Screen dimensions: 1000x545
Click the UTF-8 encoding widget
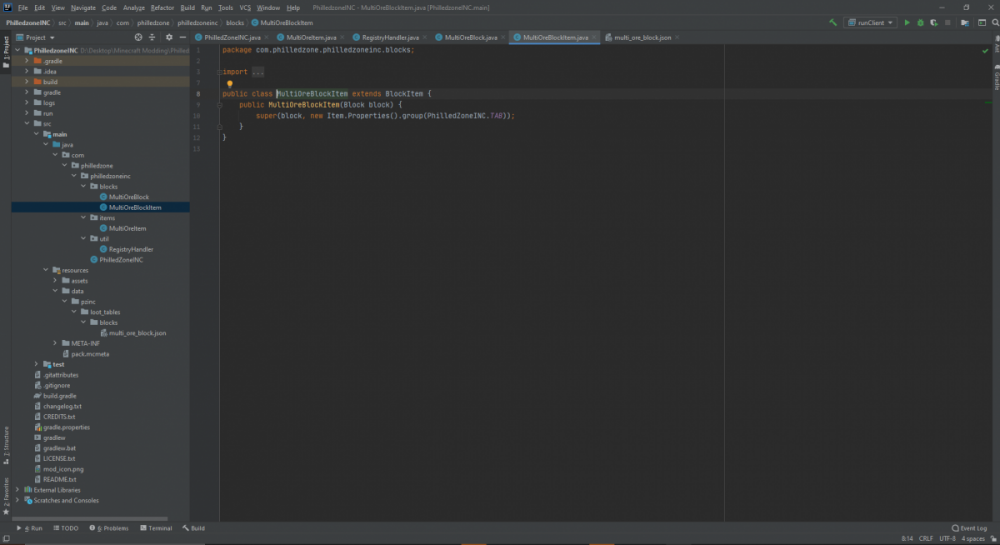coord(947,539)
